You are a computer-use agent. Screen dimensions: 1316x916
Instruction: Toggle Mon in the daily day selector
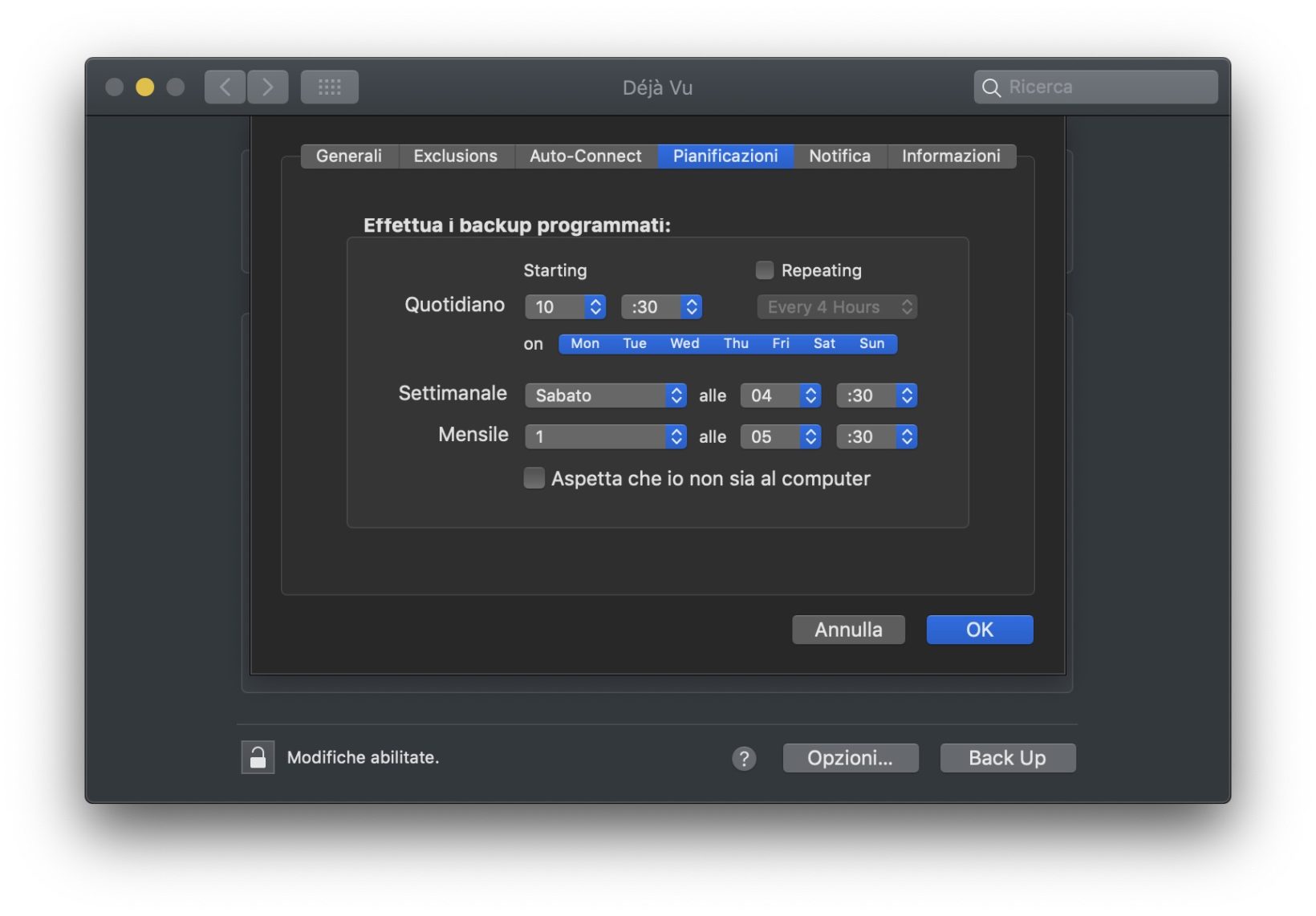click(x=585, y=343)
